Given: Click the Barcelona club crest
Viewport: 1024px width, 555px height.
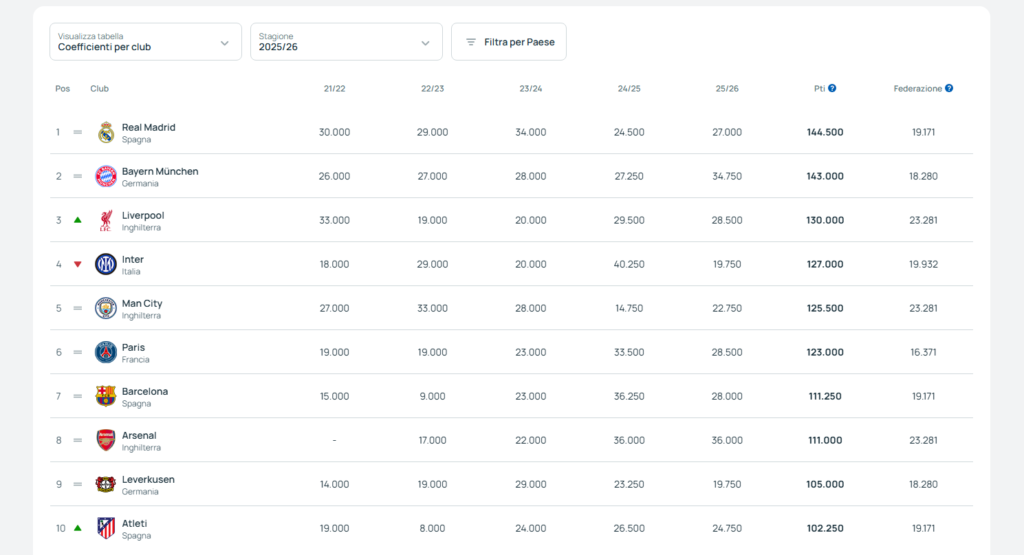Looking at the screenshot, I should (x=106, y=396).
